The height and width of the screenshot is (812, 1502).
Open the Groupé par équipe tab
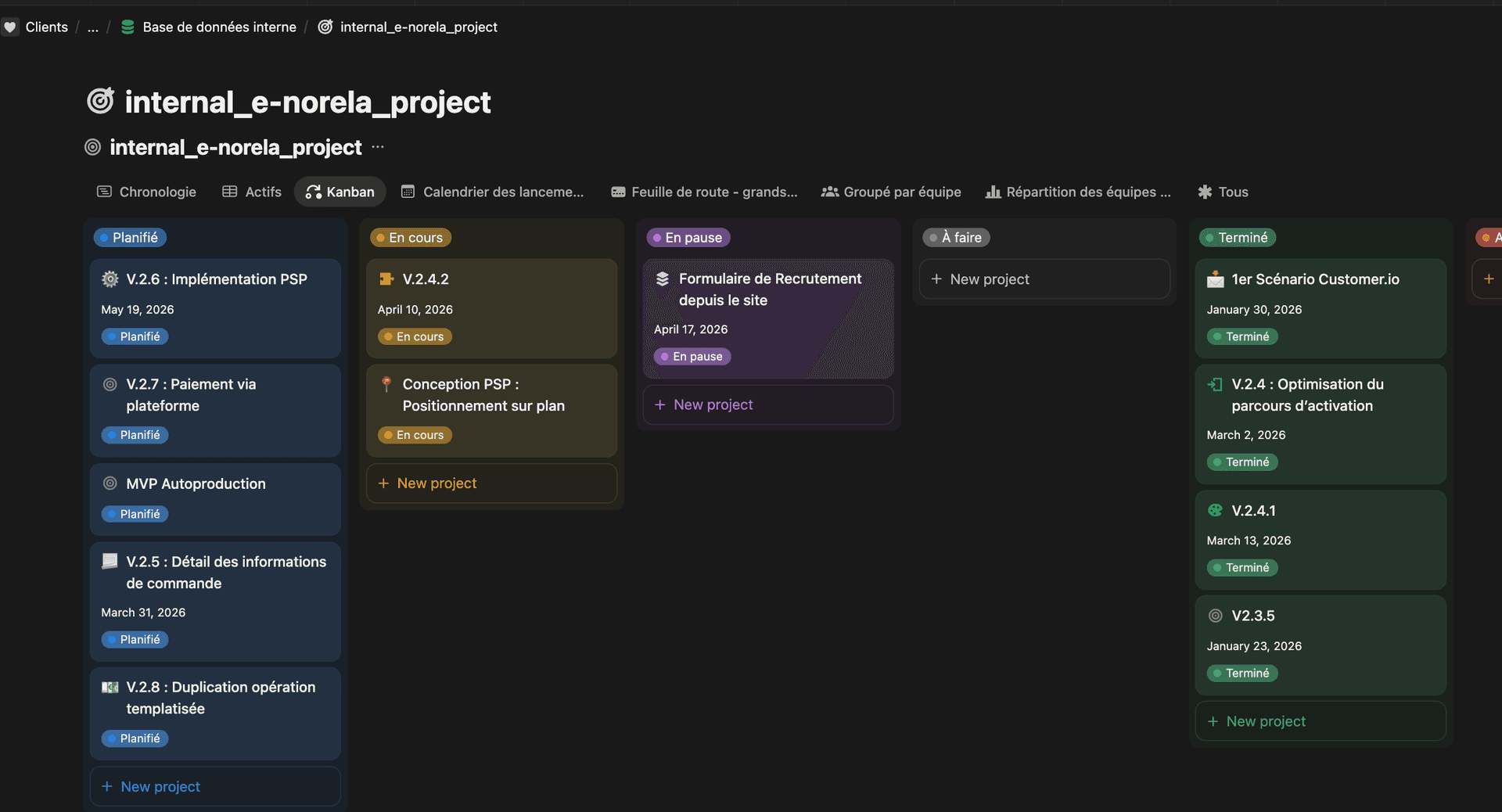click(891, 192)
